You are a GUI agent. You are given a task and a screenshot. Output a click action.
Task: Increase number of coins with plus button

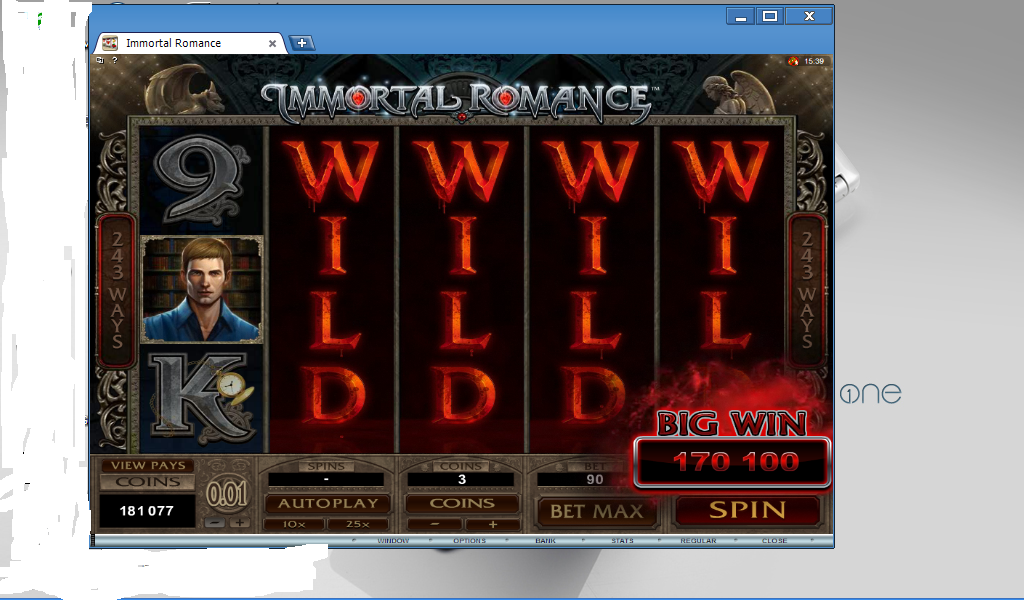(492, 524)
